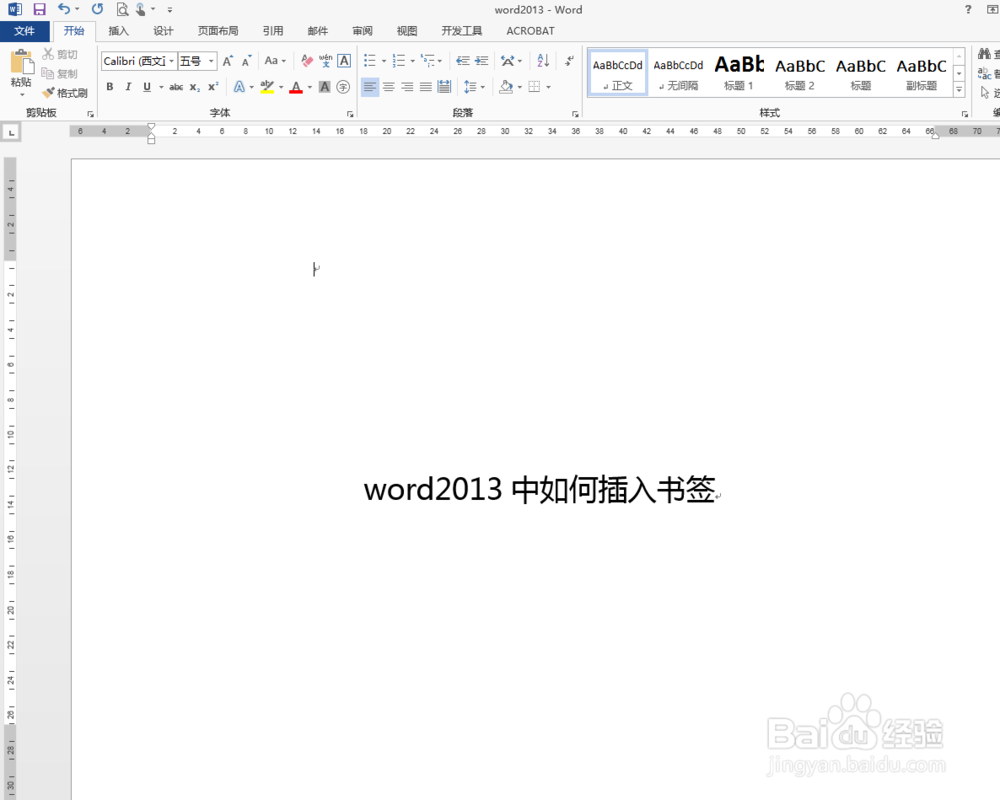The width and height of the screenshot is (1000, 800).
Task: Justify the paragraph text
Action: pos(425,87)
